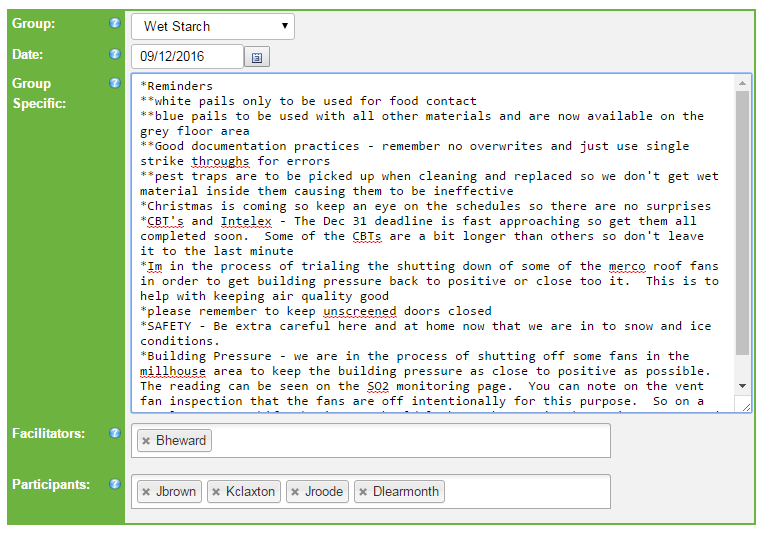This screenshot has height=534, width=767.
Task: Remove Bheward from Facilitators
Action: [146, 441]
